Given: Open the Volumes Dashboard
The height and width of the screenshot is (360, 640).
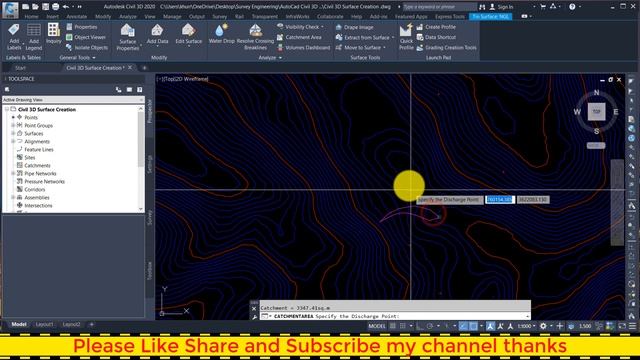Looking at the screenshot, I should coord(303,47).
